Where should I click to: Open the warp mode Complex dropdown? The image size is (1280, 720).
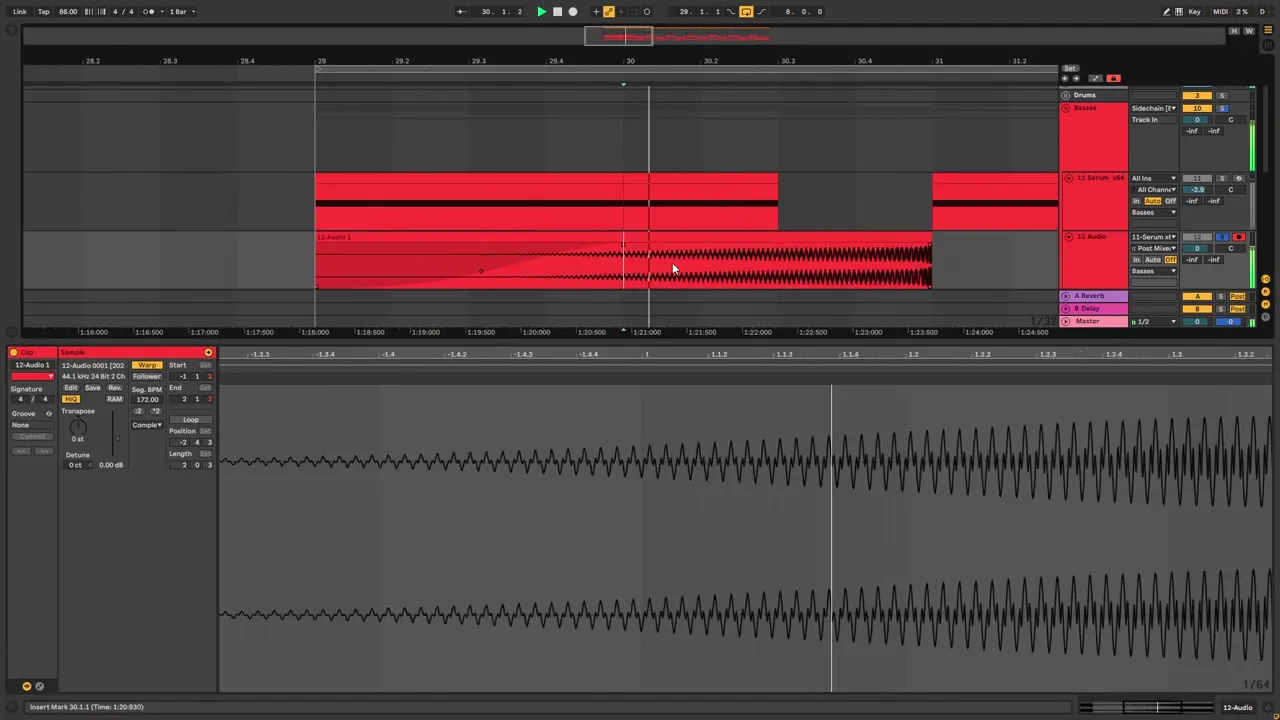tap(147, 425)
